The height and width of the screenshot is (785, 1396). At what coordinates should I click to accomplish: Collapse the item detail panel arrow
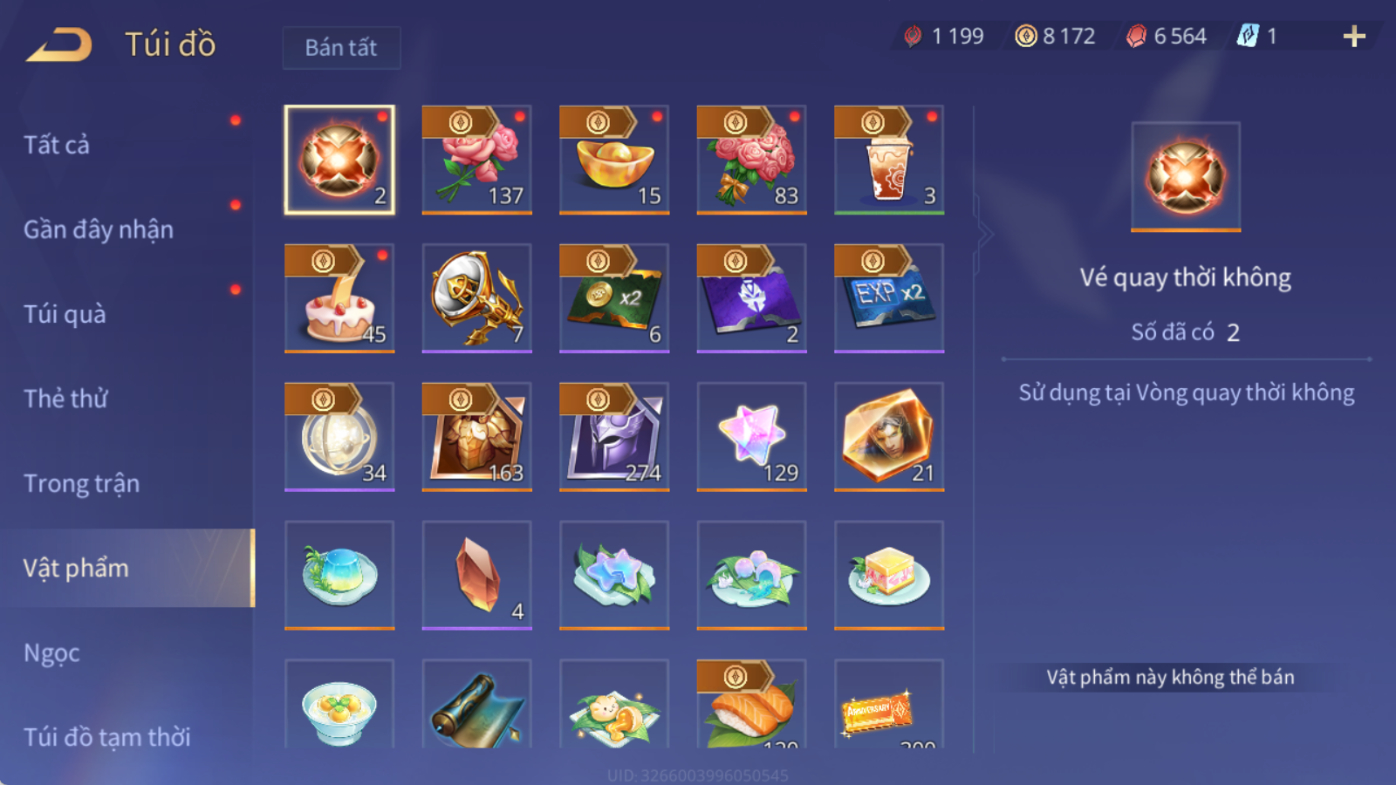(x=986, y=235)
